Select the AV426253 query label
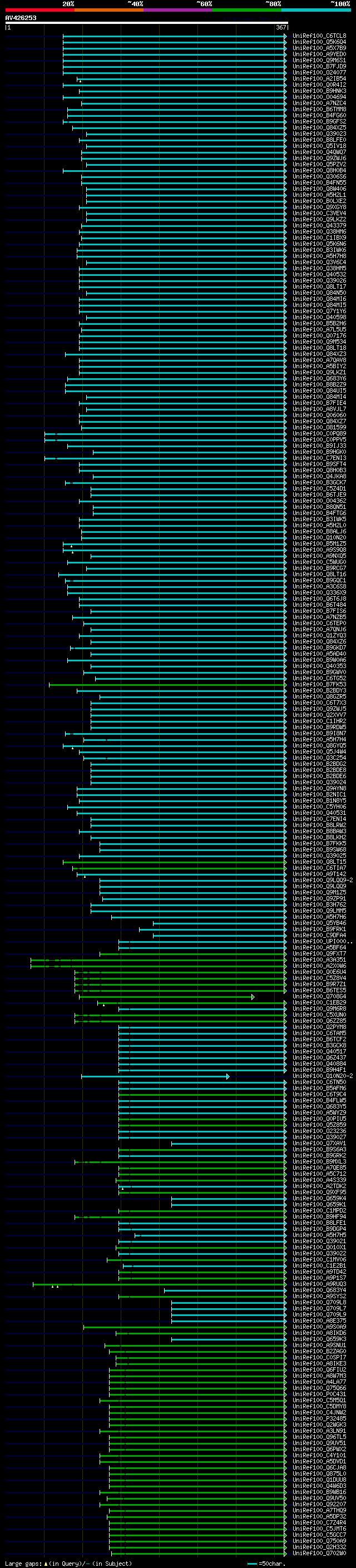Image resolution: width=356 pixels, height=1568 pixels. (21, 18)
